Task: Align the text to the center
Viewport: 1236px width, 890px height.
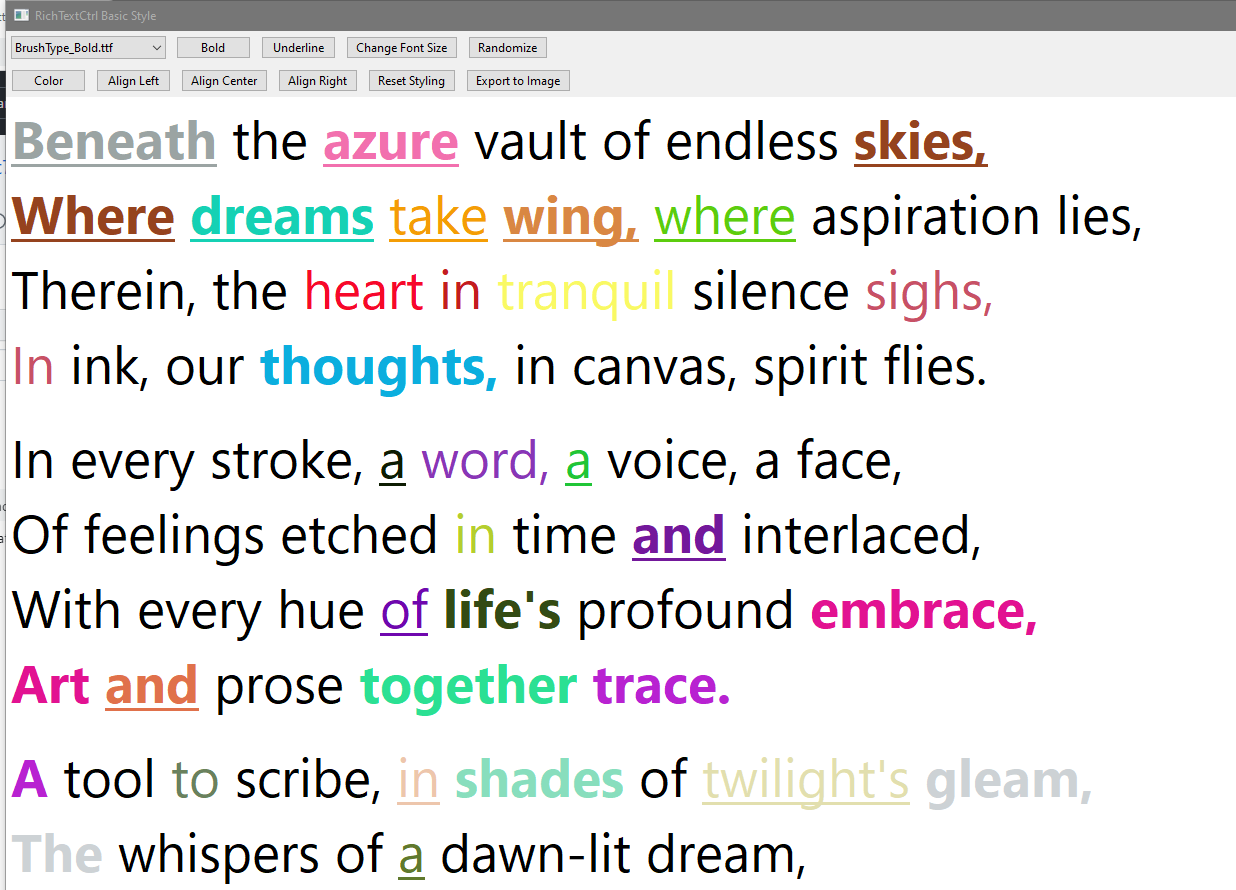Action: tap(223, 80)
